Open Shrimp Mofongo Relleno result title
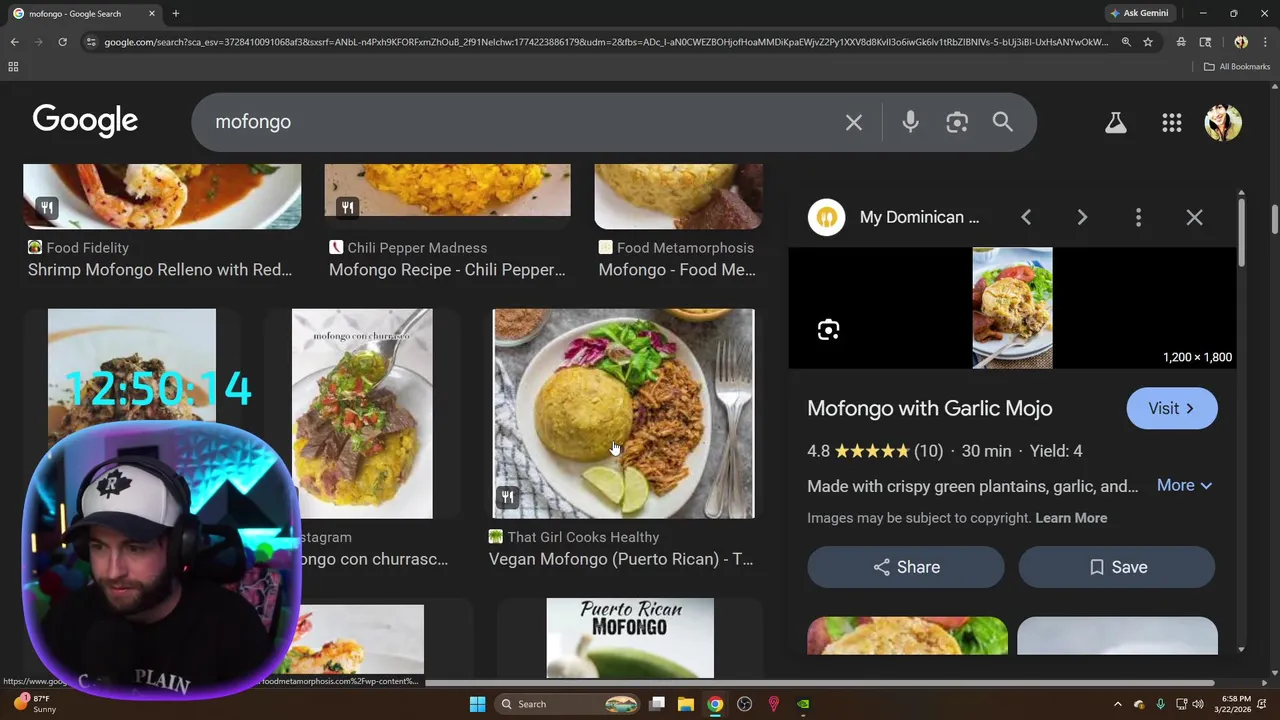This screenshot has width=1280, height=720. click(160, 269)
